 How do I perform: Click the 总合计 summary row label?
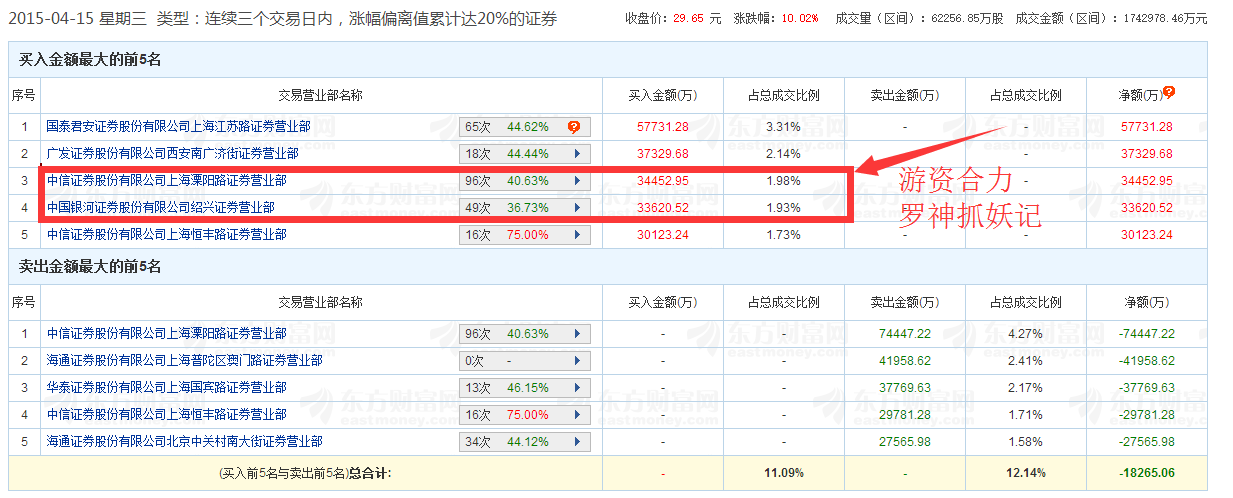tap(306, 471)
